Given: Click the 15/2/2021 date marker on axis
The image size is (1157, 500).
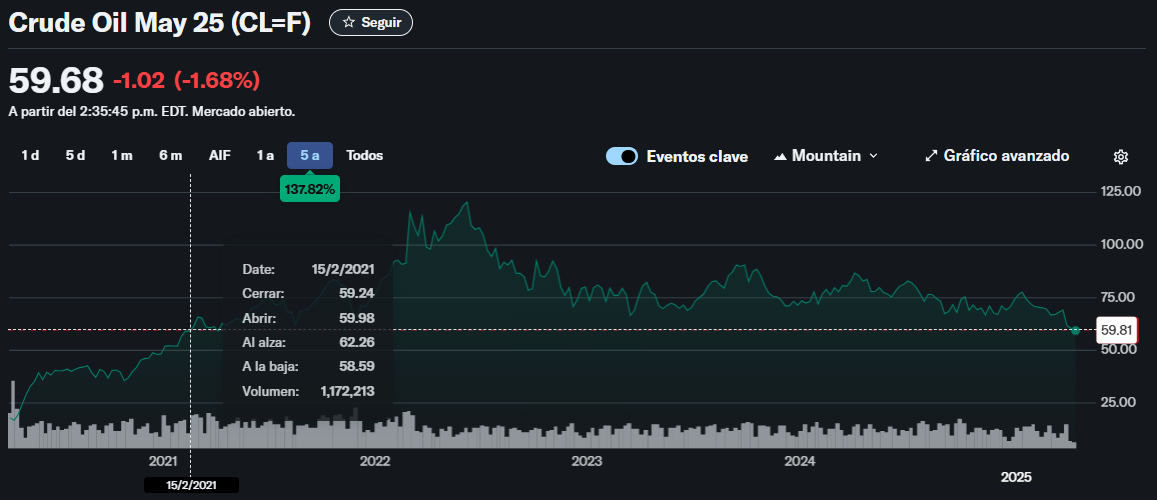Looking at the screenshot, I should pos(191,485).
